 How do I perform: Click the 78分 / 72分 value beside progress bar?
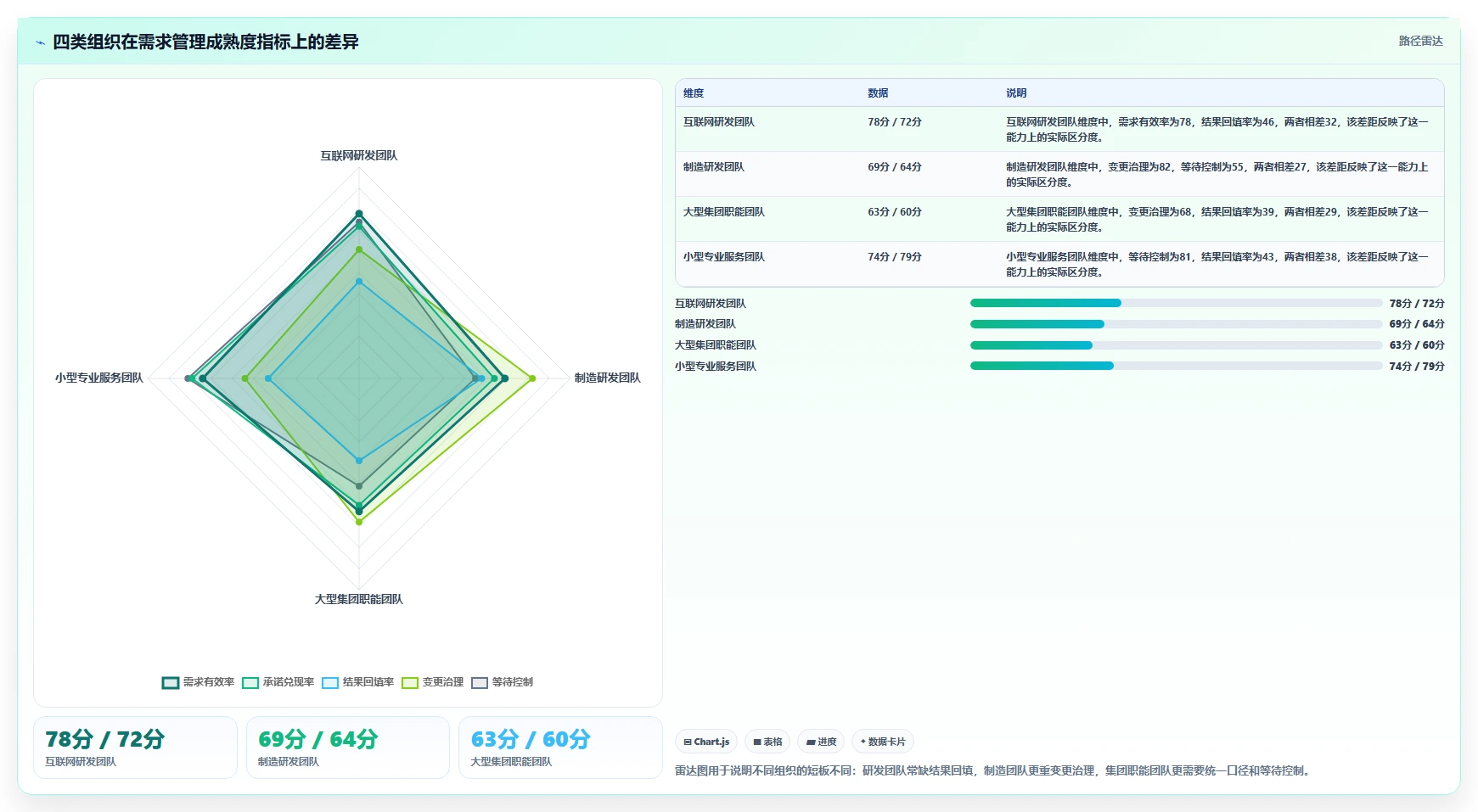tap(1417, 304)
